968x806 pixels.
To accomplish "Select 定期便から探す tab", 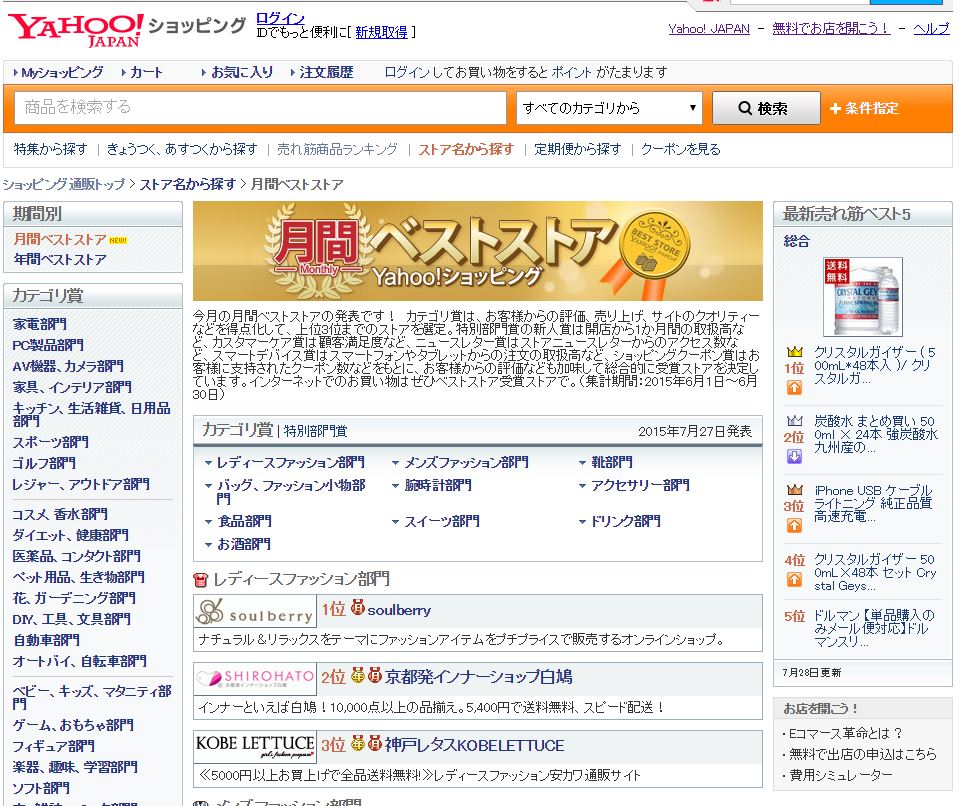I will click(578, 149).
